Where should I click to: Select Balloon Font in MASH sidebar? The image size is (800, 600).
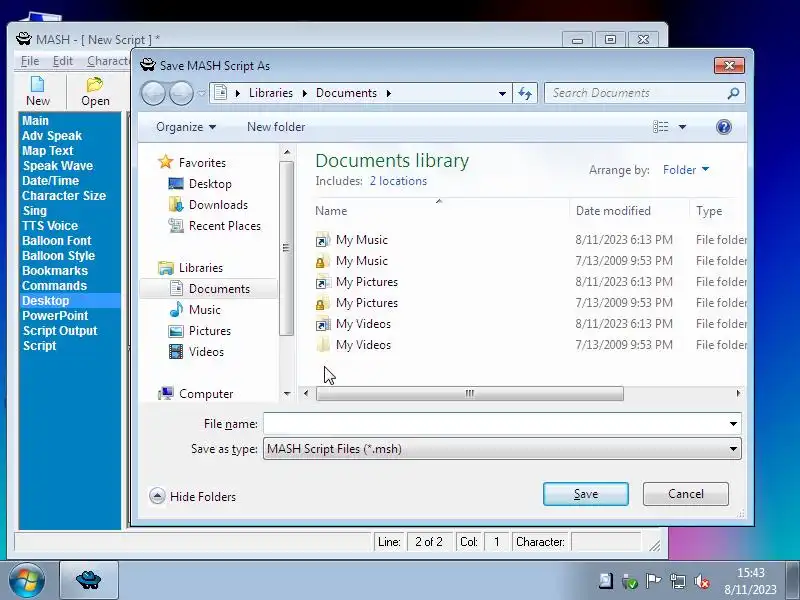(56, 241)
